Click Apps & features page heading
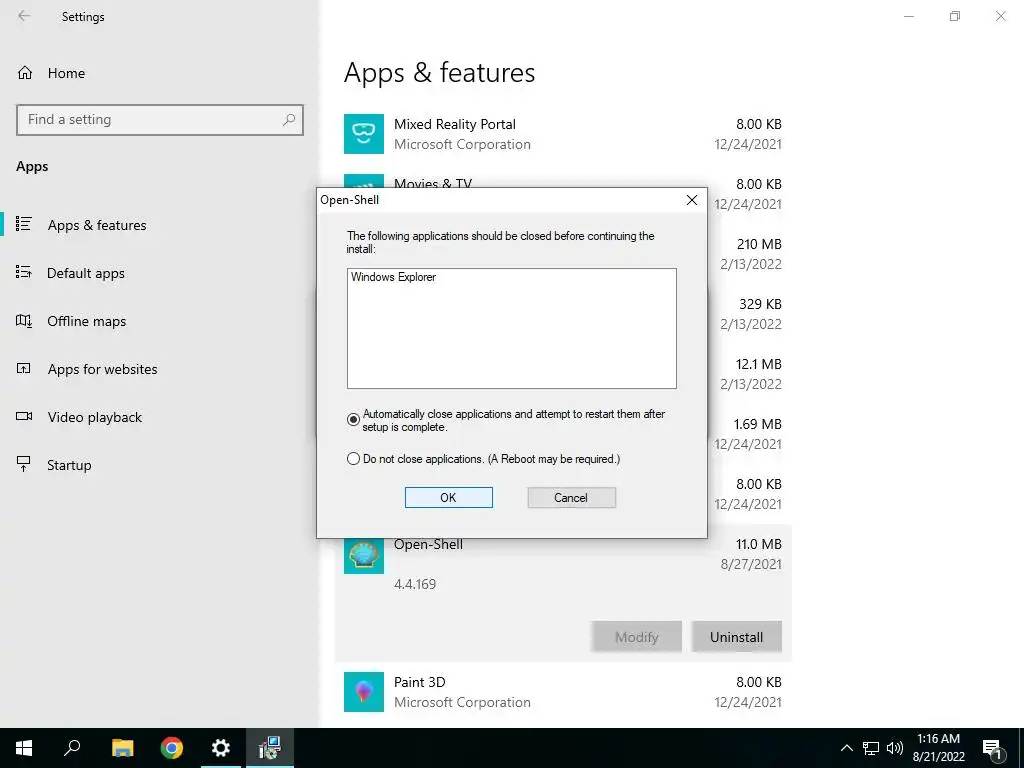This screenshot has width=1024, height=768. (x=440, y=72)
